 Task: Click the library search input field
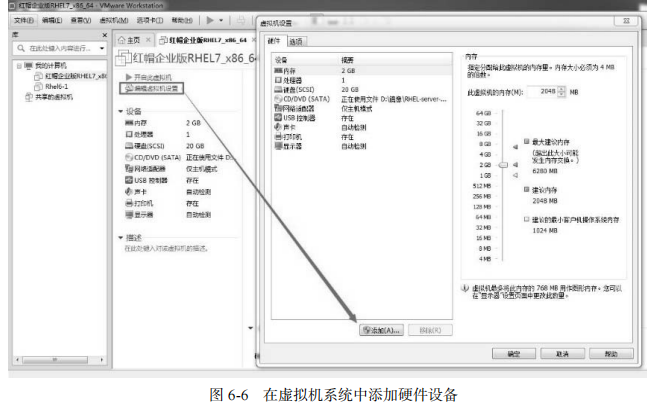(60, 49)
